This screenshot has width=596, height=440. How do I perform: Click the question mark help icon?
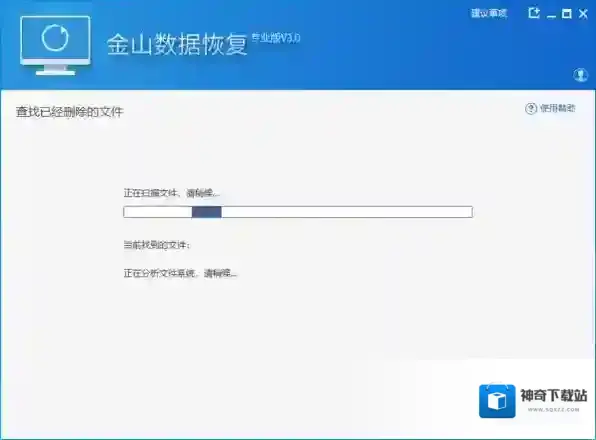pos(531,109)
